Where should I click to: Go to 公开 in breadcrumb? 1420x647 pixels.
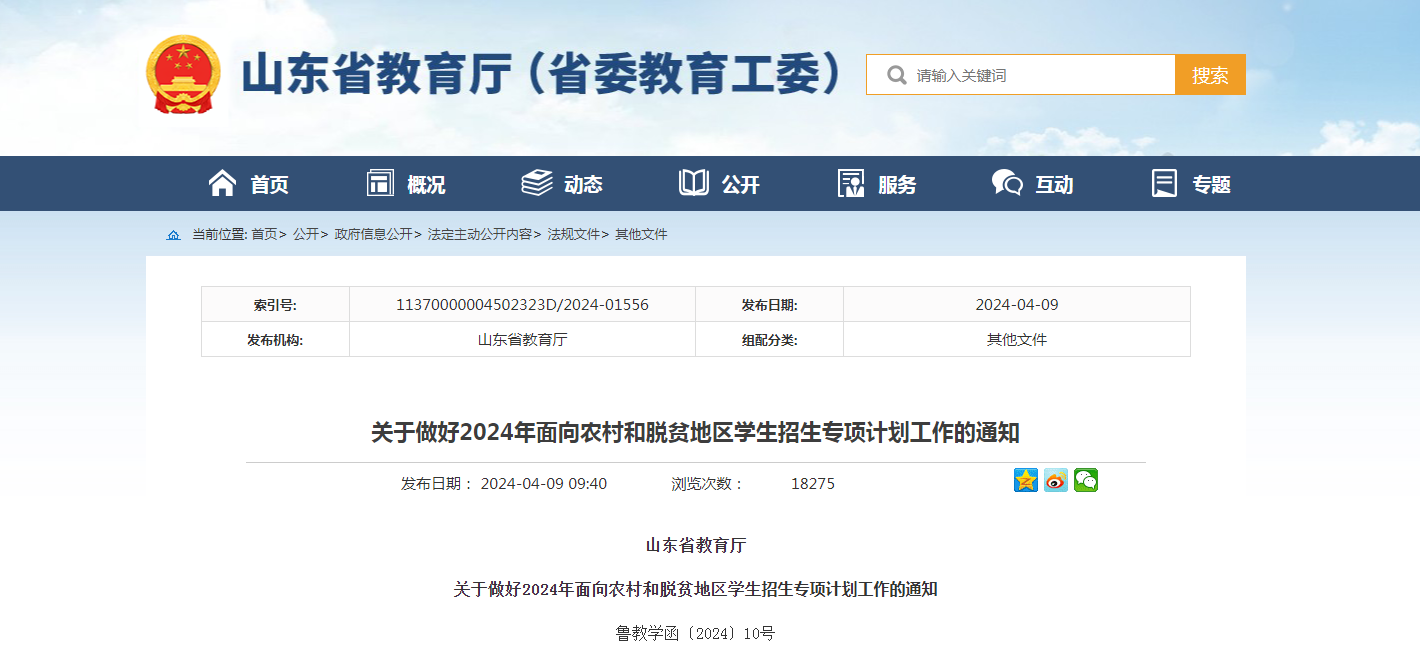coord(306,234)
